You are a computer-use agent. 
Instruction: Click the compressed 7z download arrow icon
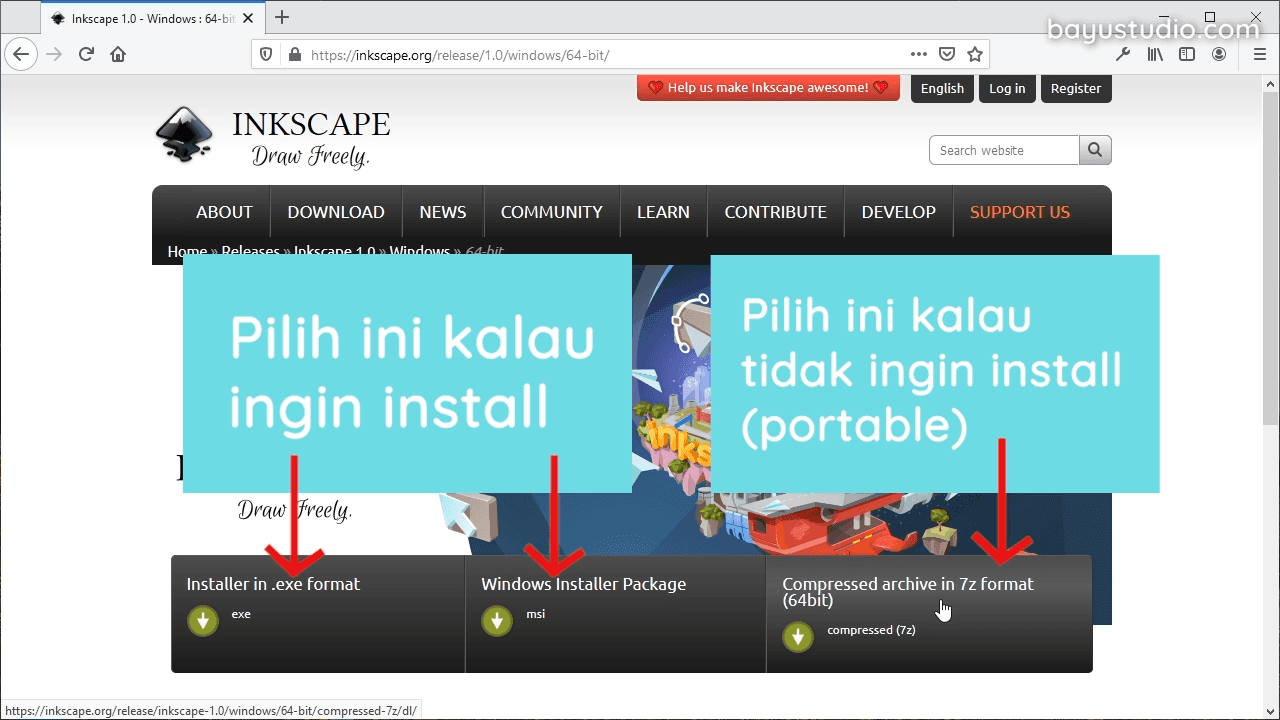click(798, 637)
